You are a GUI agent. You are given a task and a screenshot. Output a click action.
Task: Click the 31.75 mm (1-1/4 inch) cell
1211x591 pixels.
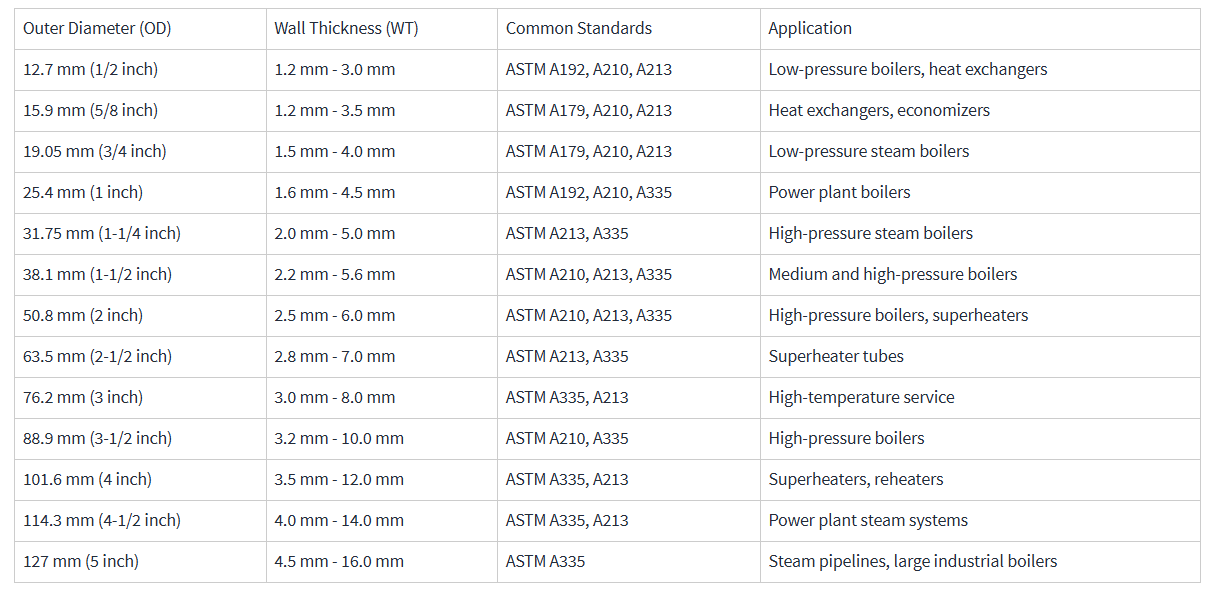(x=102, y=233)
